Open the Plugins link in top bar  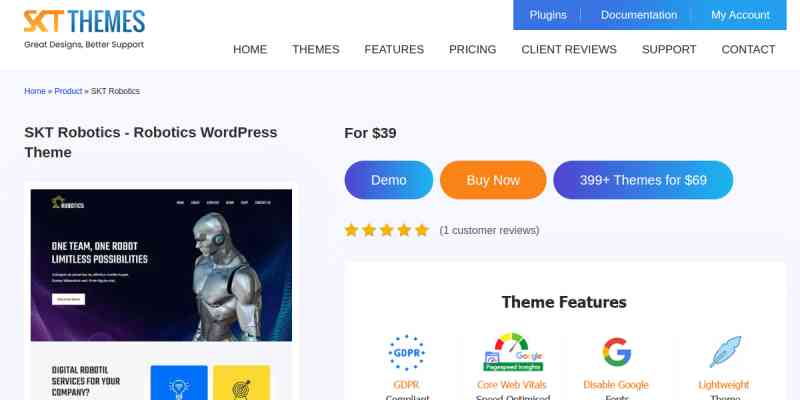point(548,15)
